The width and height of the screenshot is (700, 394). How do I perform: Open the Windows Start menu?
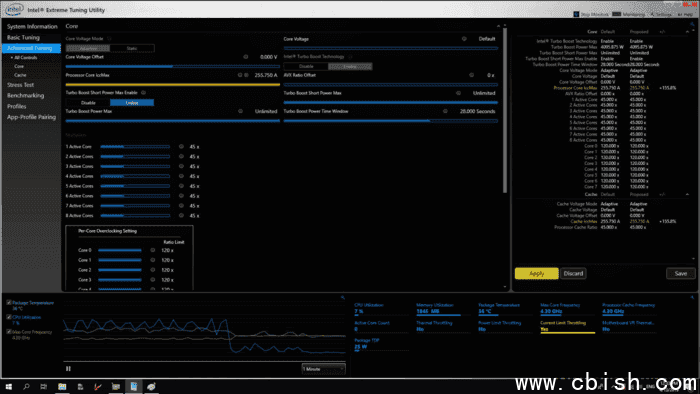pyautogui.click(x=8, y=386)
